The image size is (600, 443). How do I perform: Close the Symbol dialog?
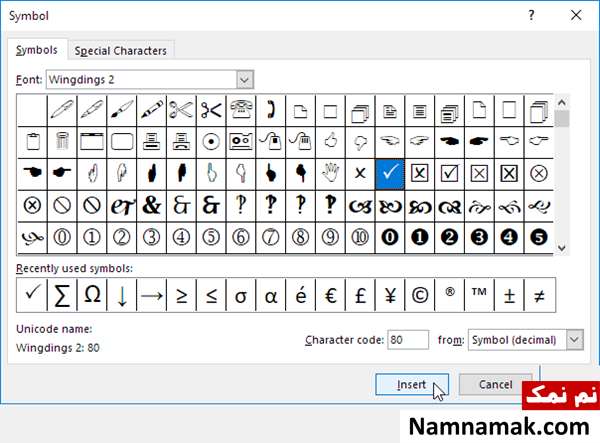(x=576, y=15)
